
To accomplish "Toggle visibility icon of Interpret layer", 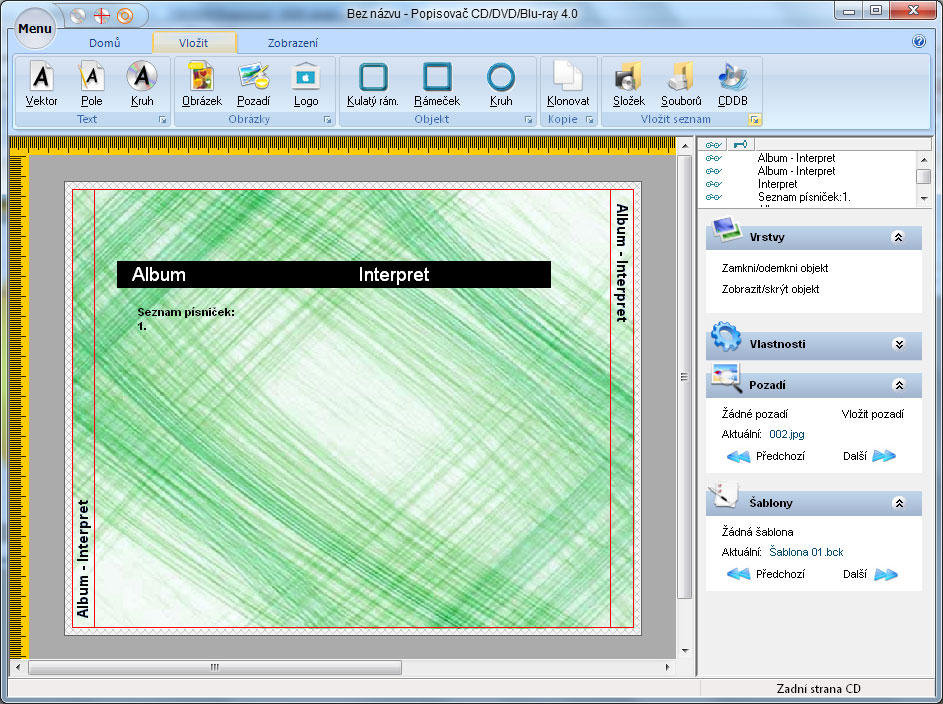I will coord(714,184).
